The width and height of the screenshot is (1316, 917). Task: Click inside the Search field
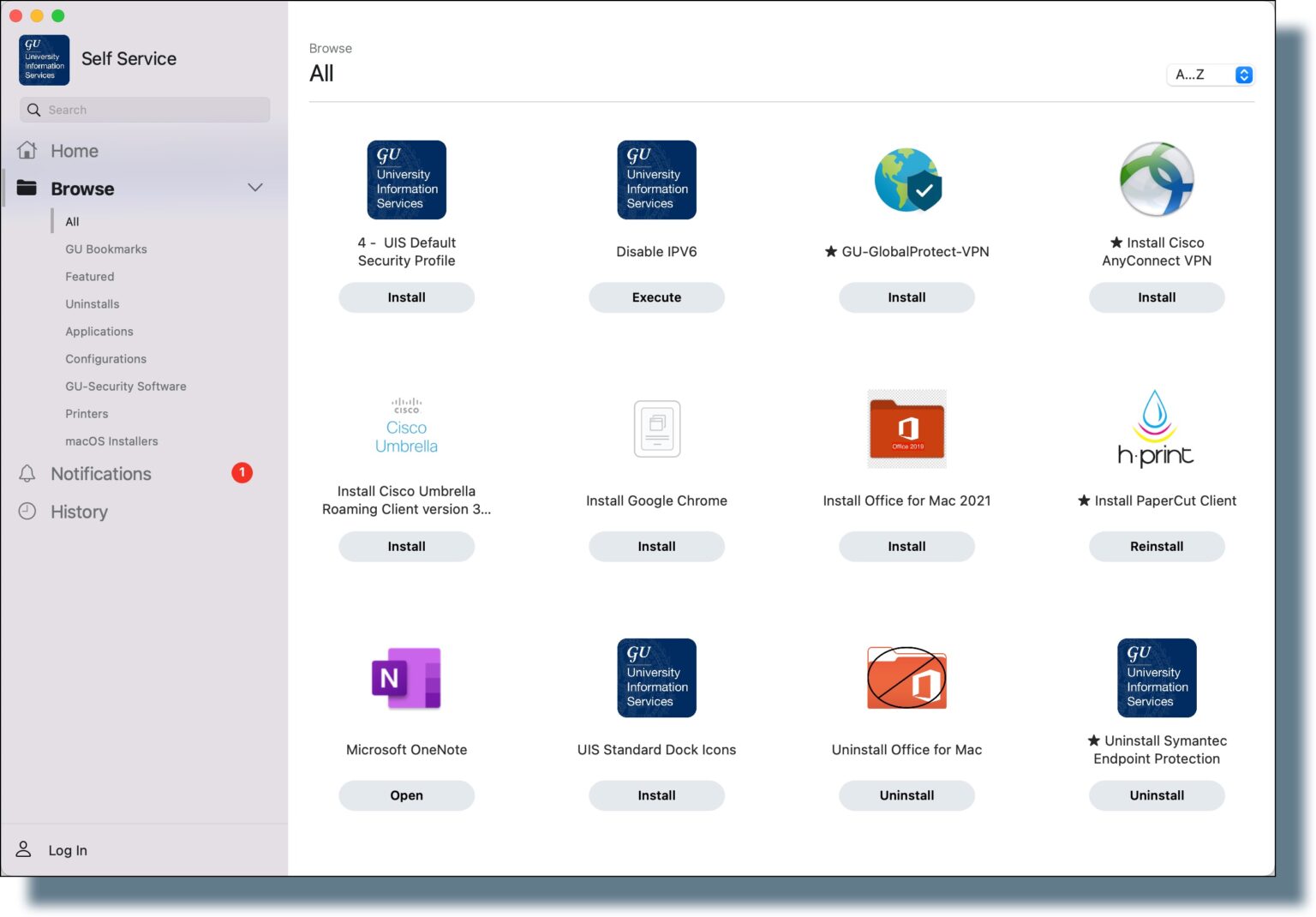[x=144, y=110]
